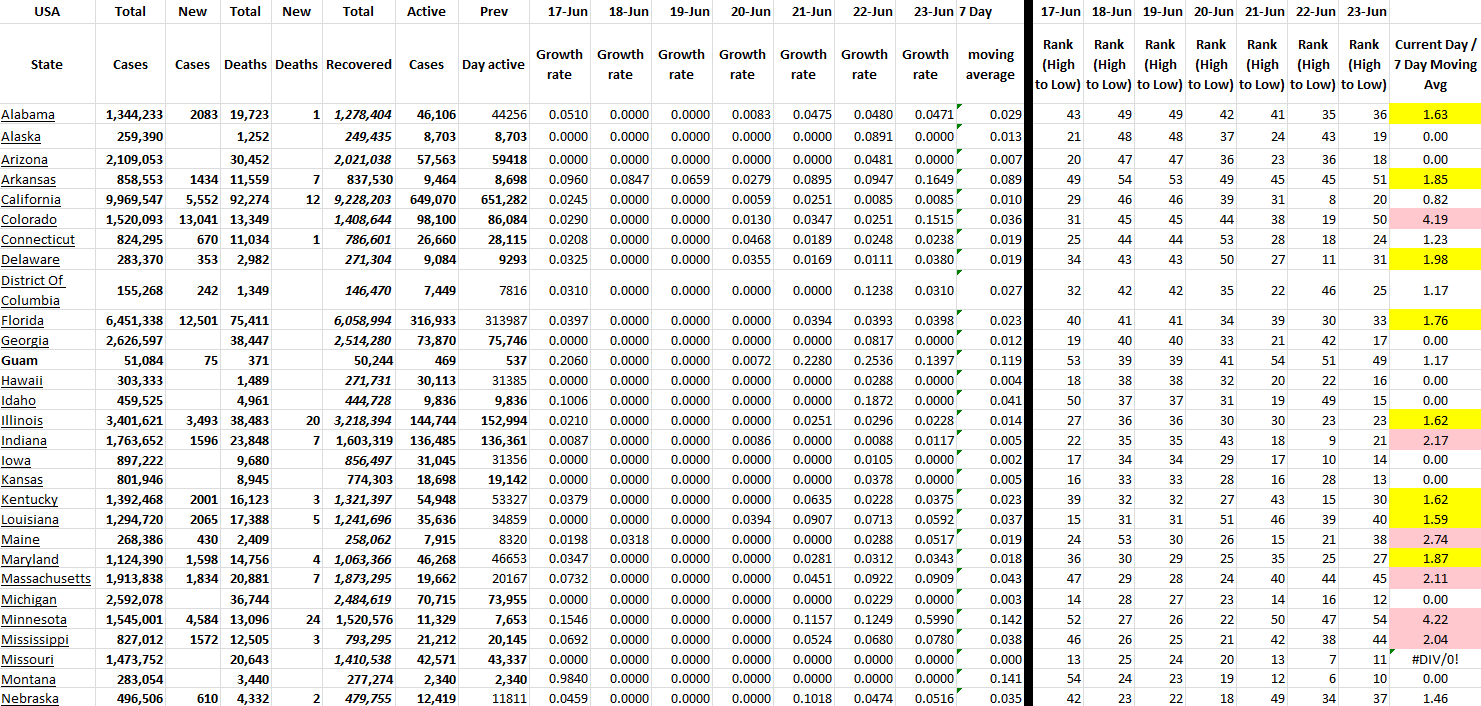Select the bold Guam cell

19,361
